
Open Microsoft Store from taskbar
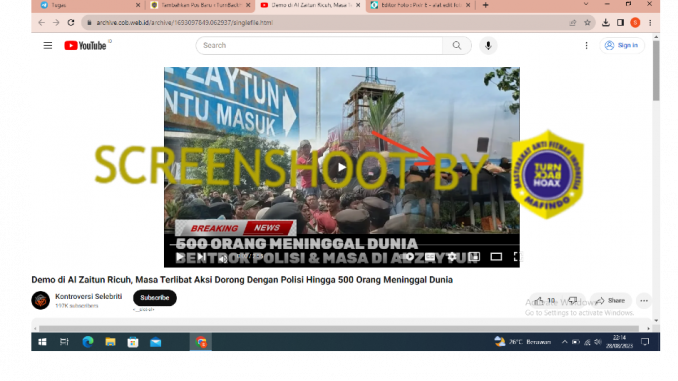coord(133,342)
